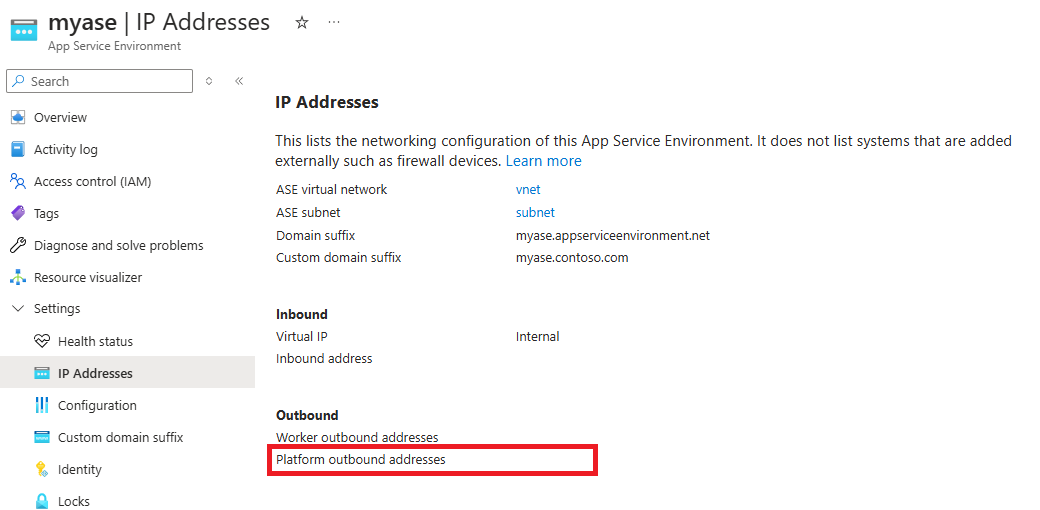Click the Custom domain suffix field label
Screen dimensions: 1040x510
338,257
